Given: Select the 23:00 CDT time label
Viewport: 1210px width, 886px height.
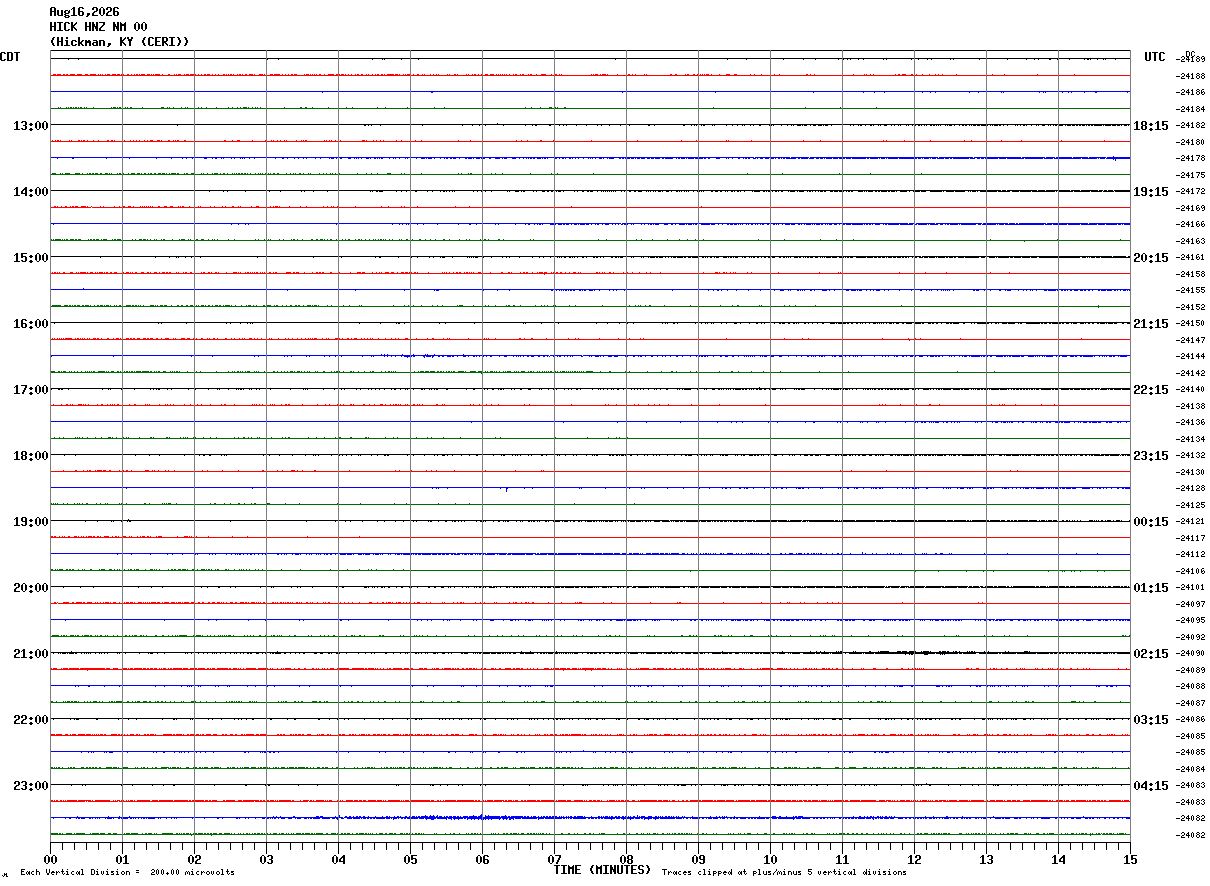Looking at the screenshot, I should [30, 785].
